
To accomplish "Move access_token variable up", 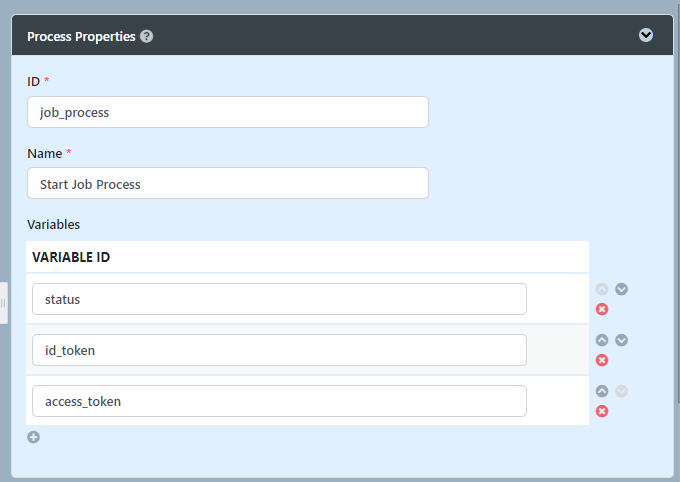I will click(x=602, y=391).
